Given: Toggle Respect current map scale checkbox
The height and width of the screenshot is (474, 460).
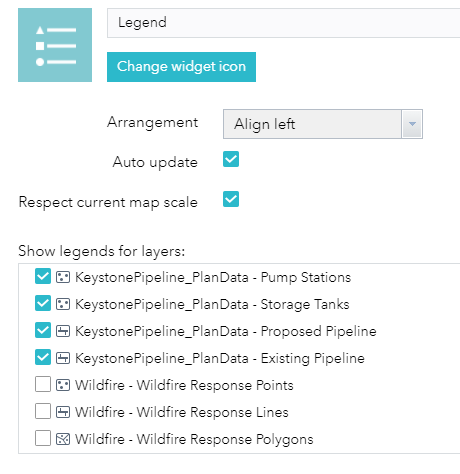Looking at the screenshot, I should (x=231, y=199).
